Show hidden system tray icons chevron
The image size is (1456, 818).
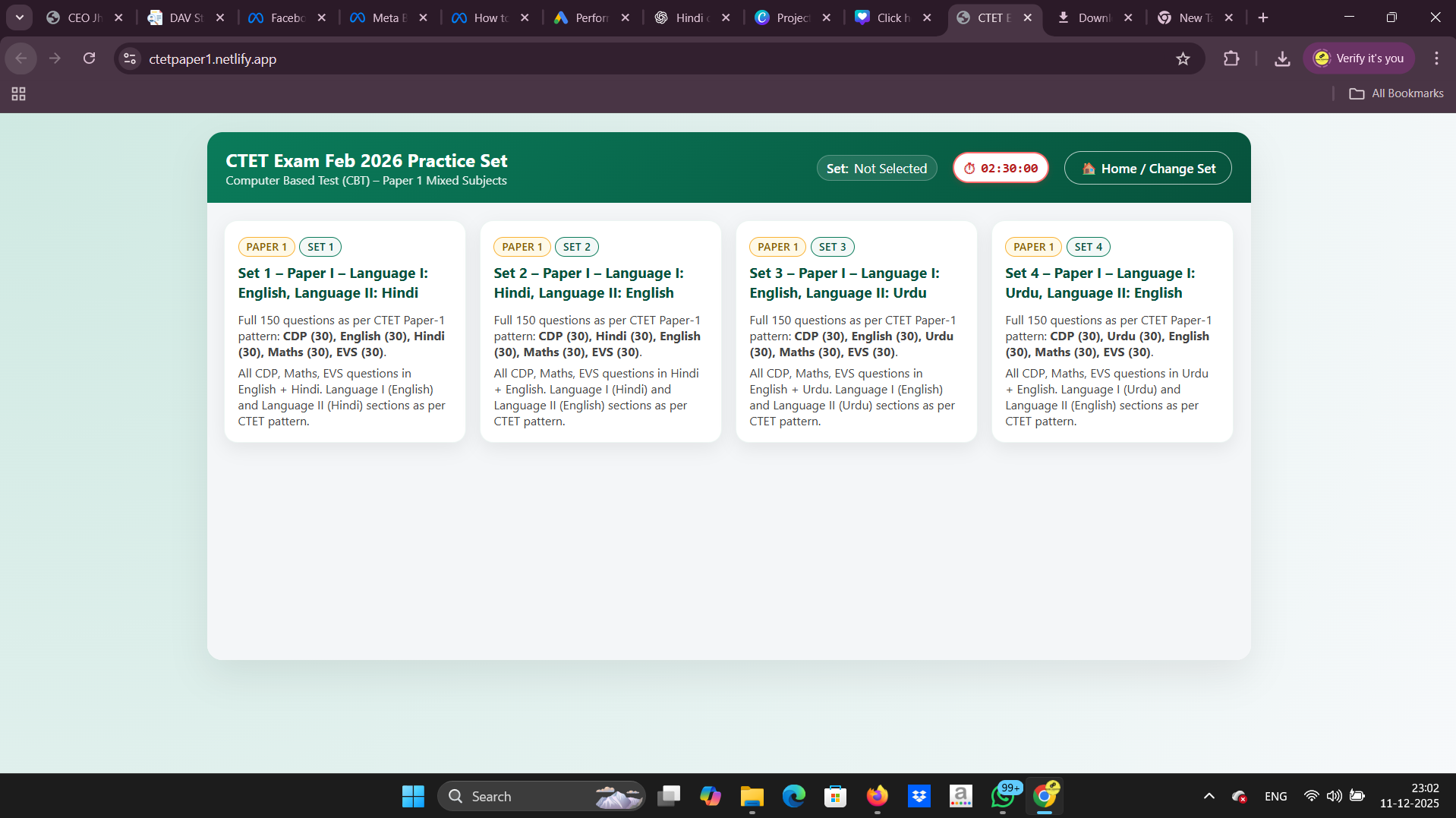click(1209, 796)
